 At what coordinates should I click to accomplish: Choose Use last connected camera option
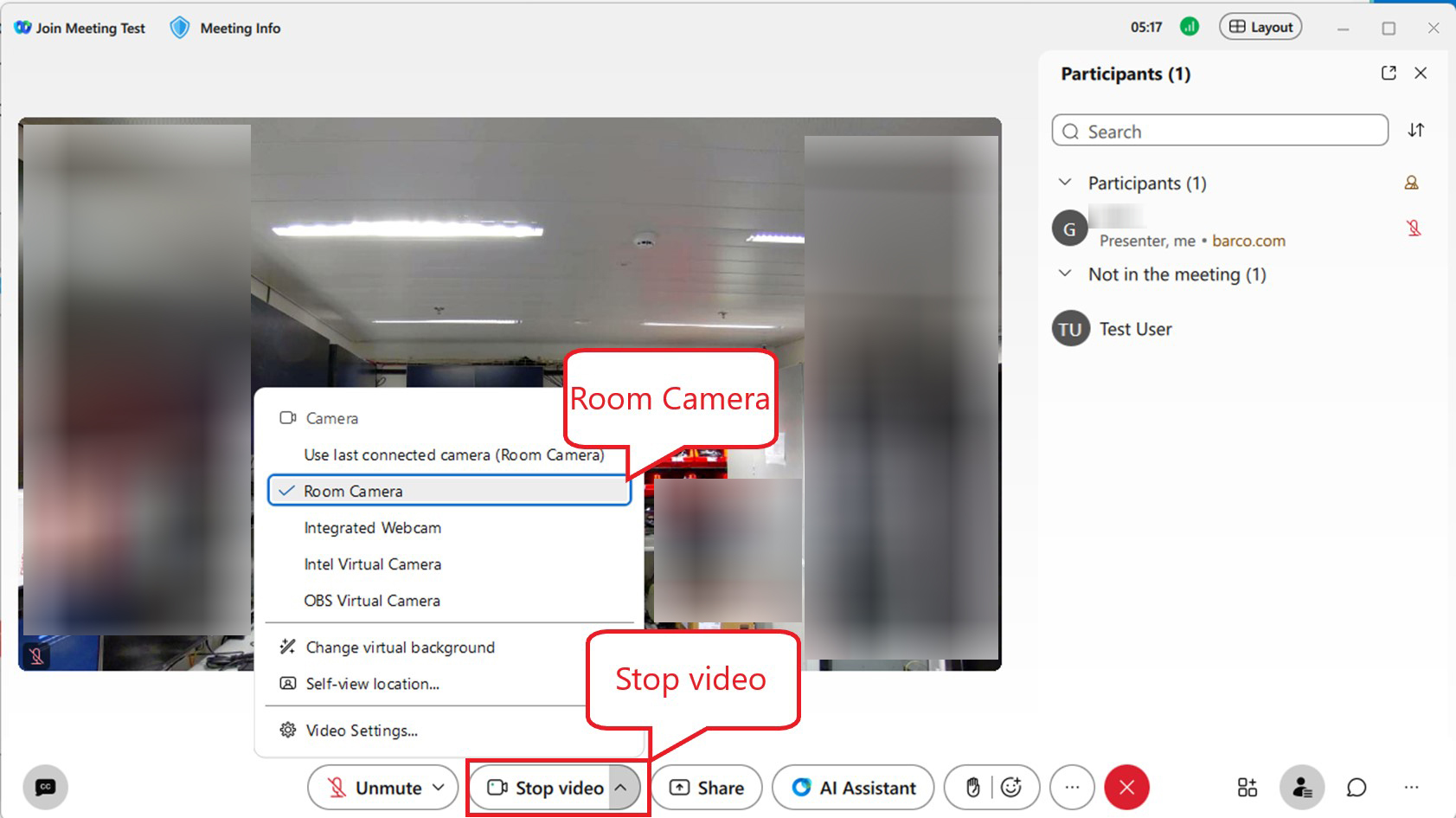coord(453,454)
